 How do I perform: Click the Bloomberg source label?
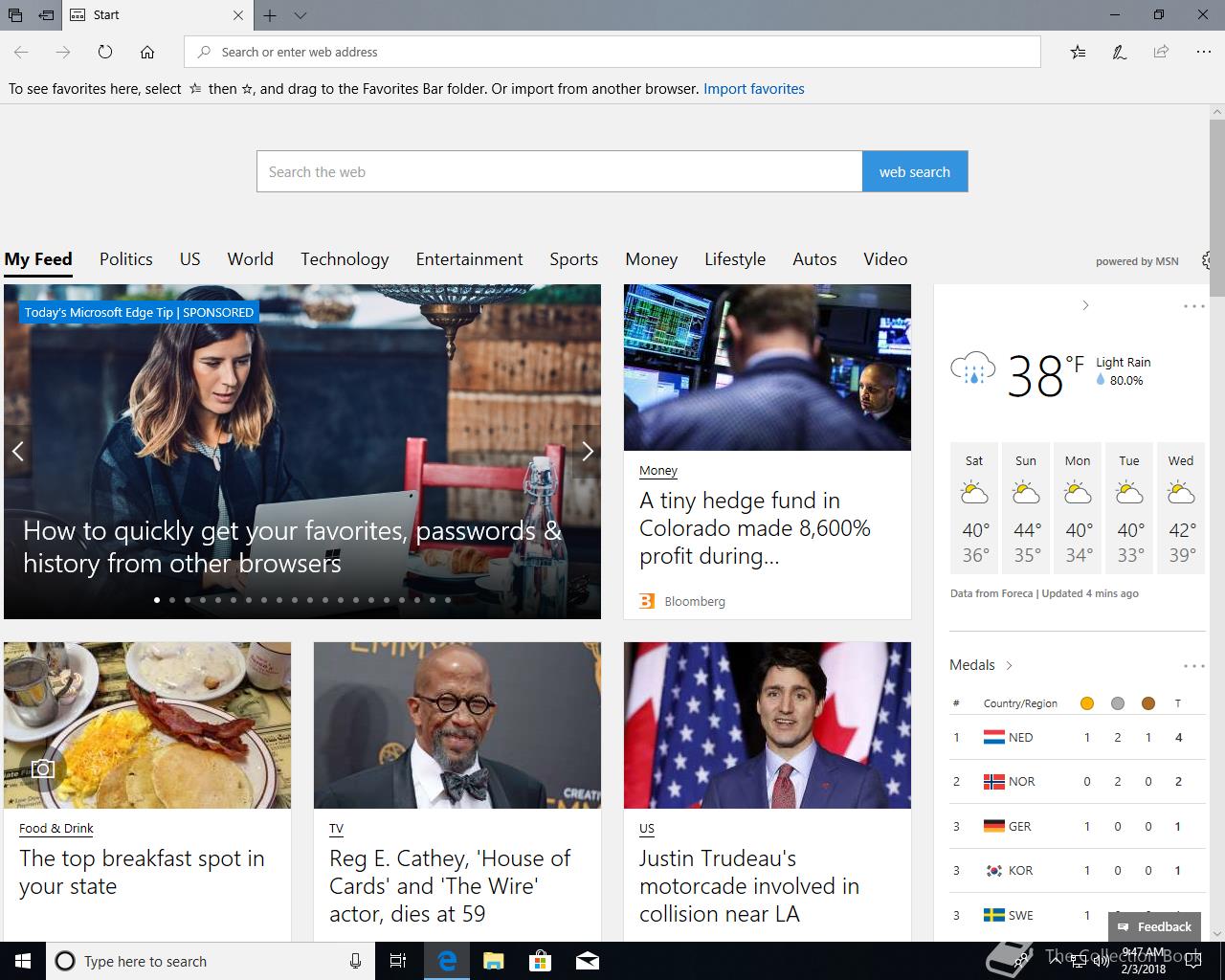click(x=695, y=601)
